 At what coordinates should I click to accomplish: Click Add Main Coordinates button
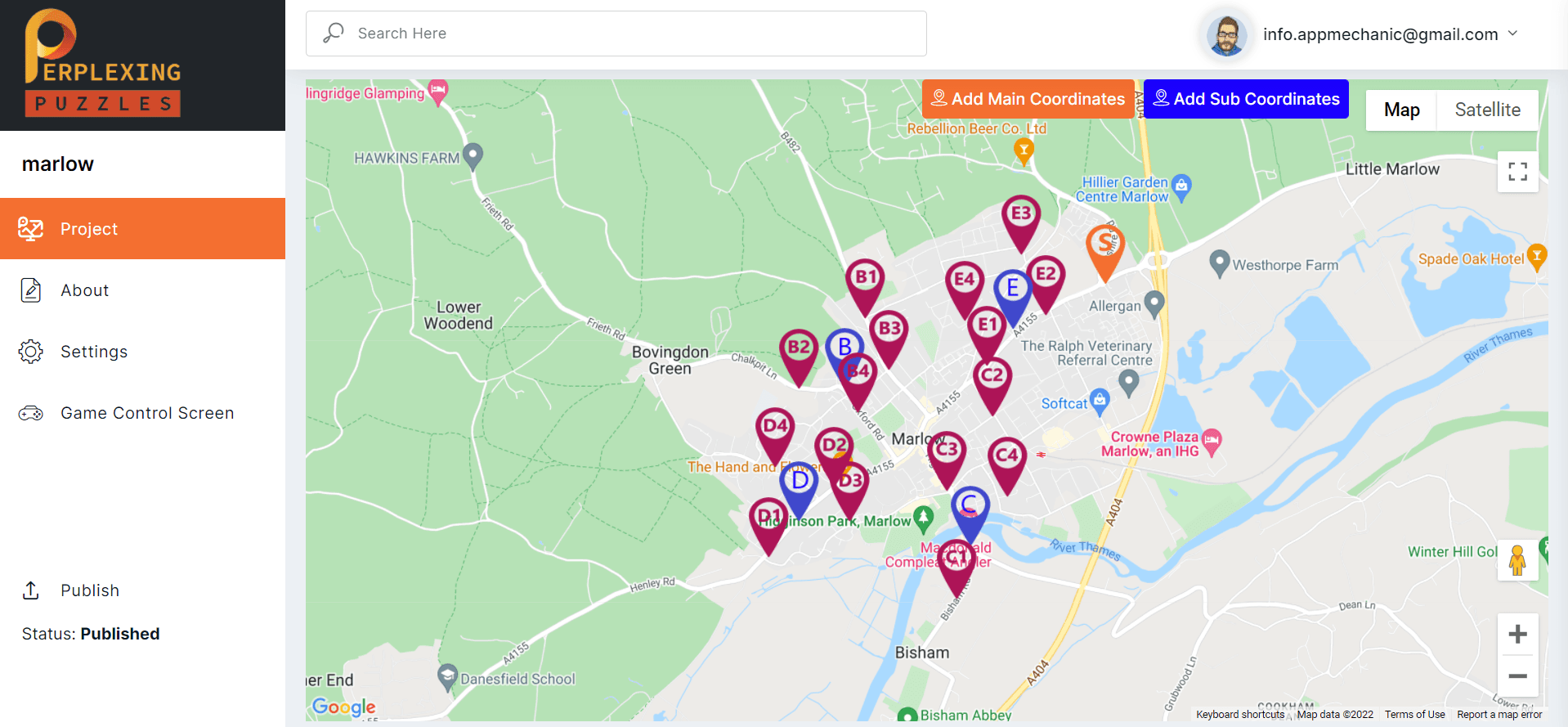1028,99
